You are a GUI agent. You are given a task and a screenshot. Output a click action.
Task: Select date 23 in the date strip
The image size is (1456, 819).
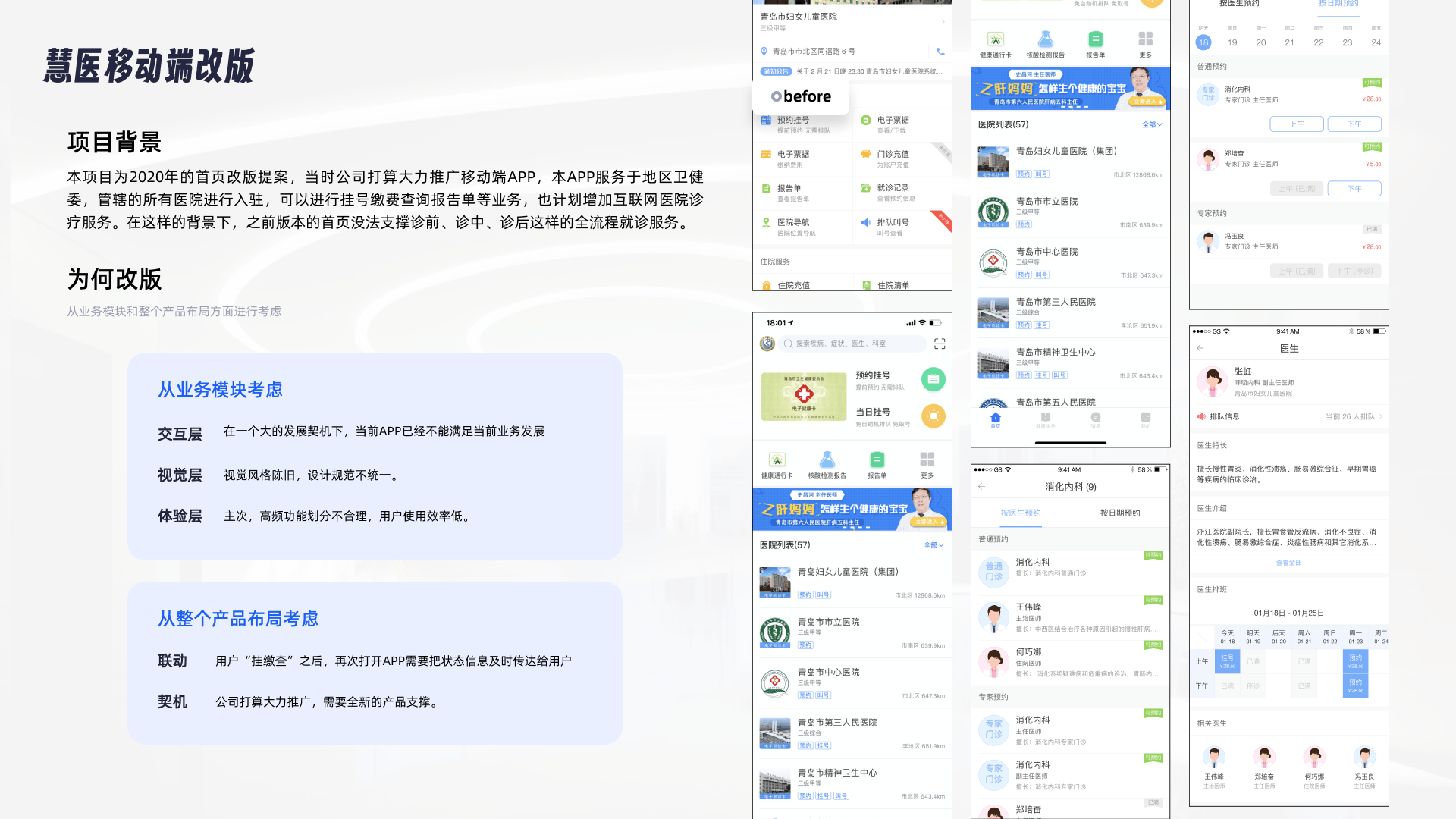pyautogui.click(x=1347, y=42)
